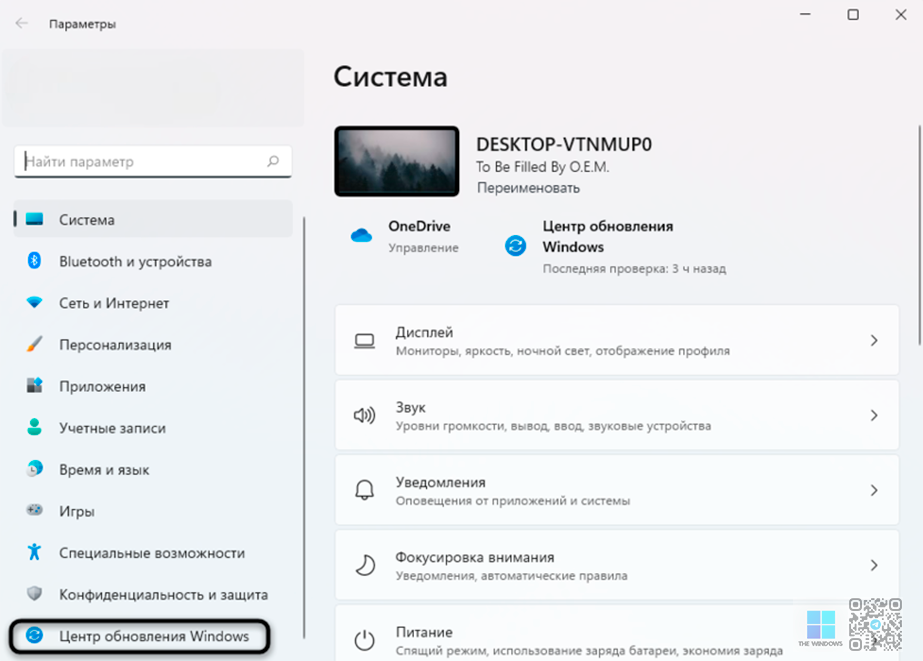The height and width of the screenshot is (661, 923).
Task: Click the Time and language clock icon
Action: click(x=34, y=469)
